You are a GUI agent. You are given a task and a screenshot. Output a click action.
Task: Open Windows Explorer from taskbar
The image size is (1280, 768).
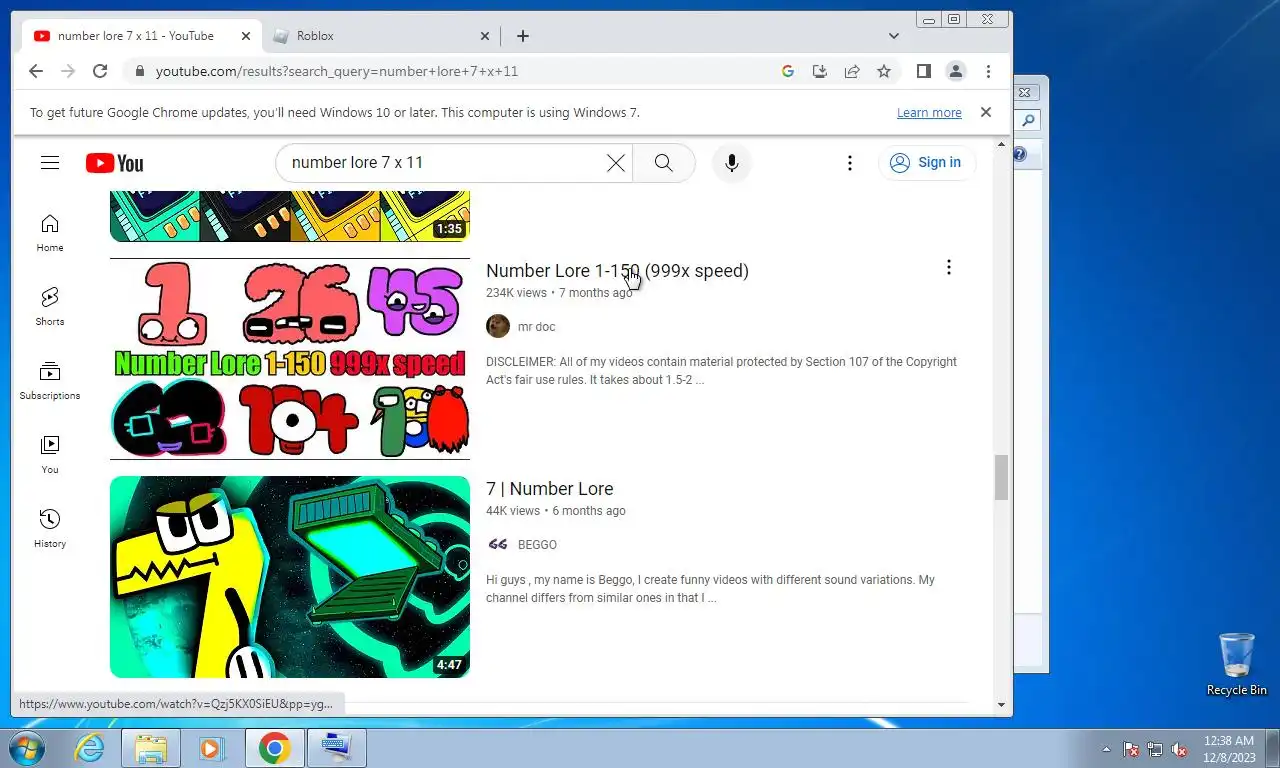pyautogui.click(x=151, y=748)
